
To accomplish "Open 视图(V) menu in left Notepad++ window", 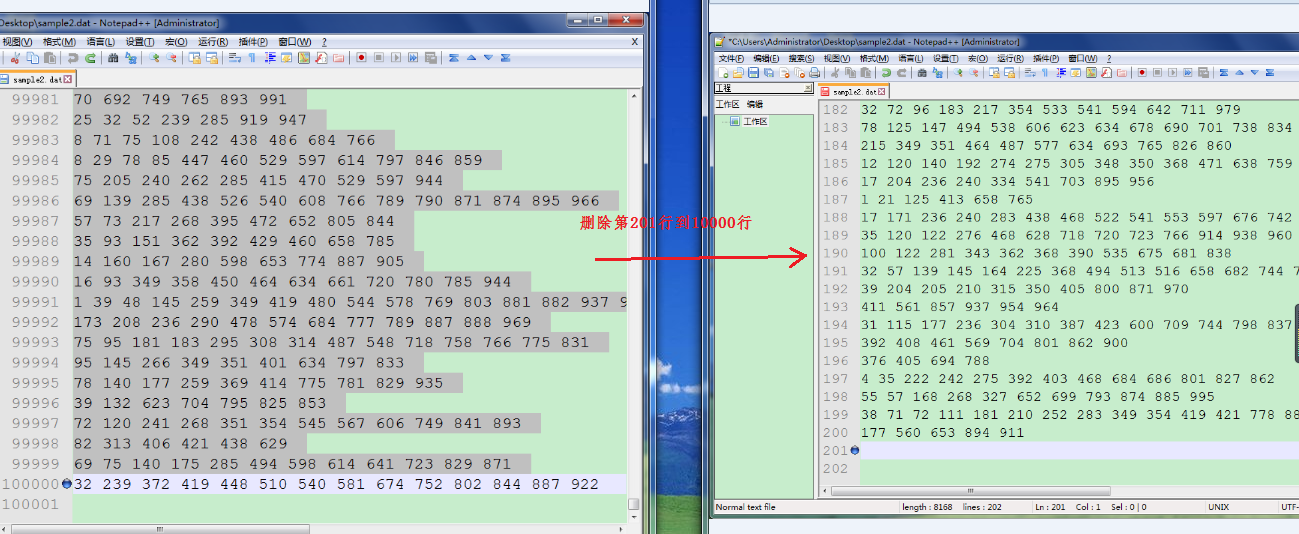I will [x=16, y=42].
